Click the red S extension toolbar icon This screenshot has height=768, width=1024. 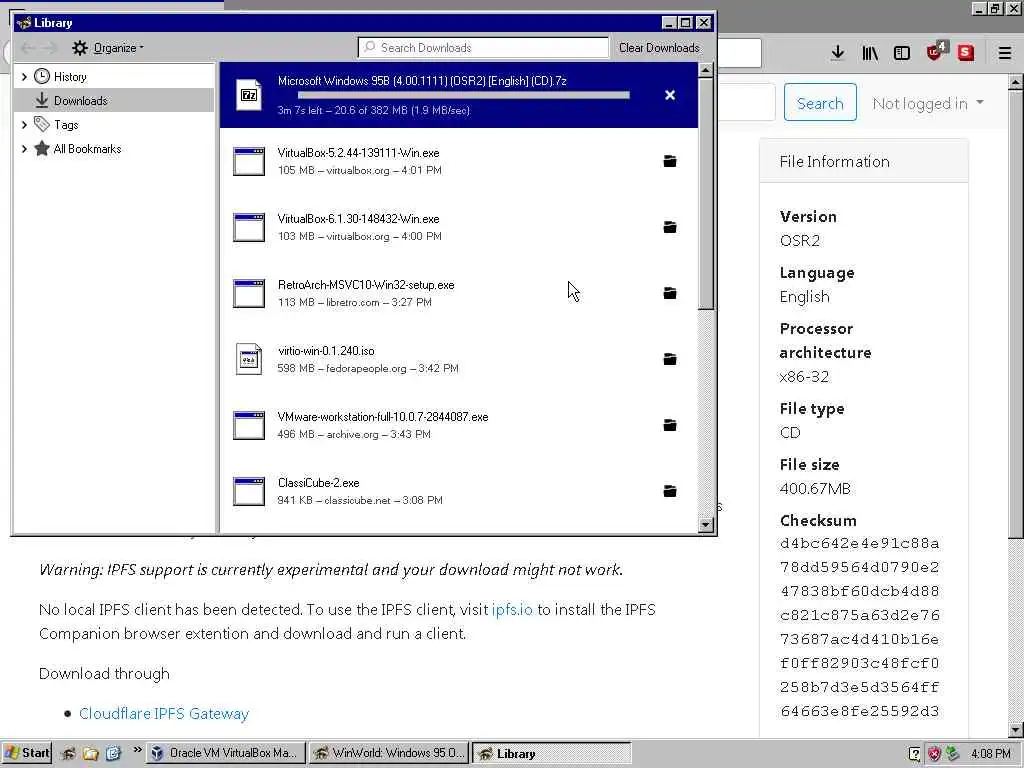point(966,53)
